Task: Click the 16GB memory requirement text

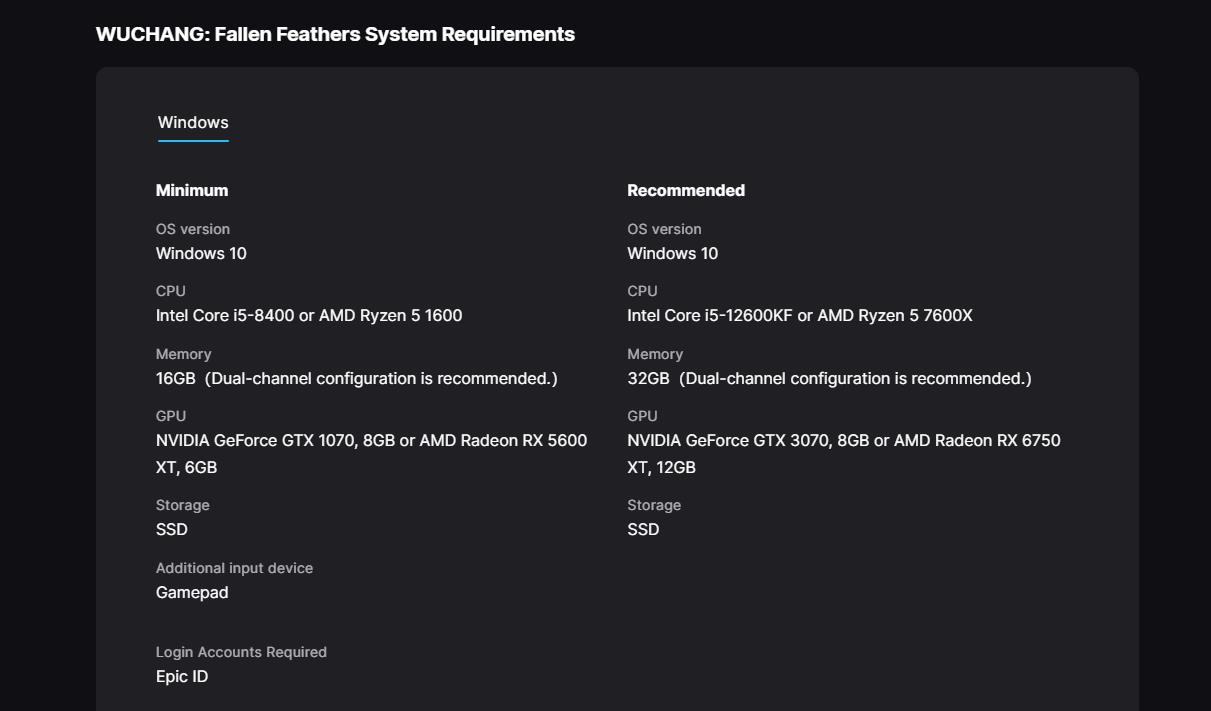Action: pos(176,379)
